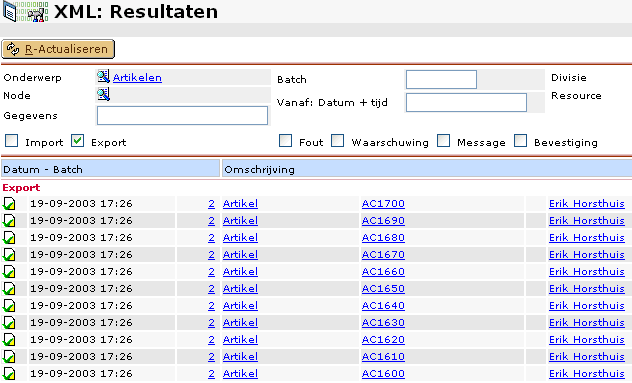Viewport: 632px width, 383px height.
Task: Focus the Gegevens input field
Action: (x=182, y=116)
